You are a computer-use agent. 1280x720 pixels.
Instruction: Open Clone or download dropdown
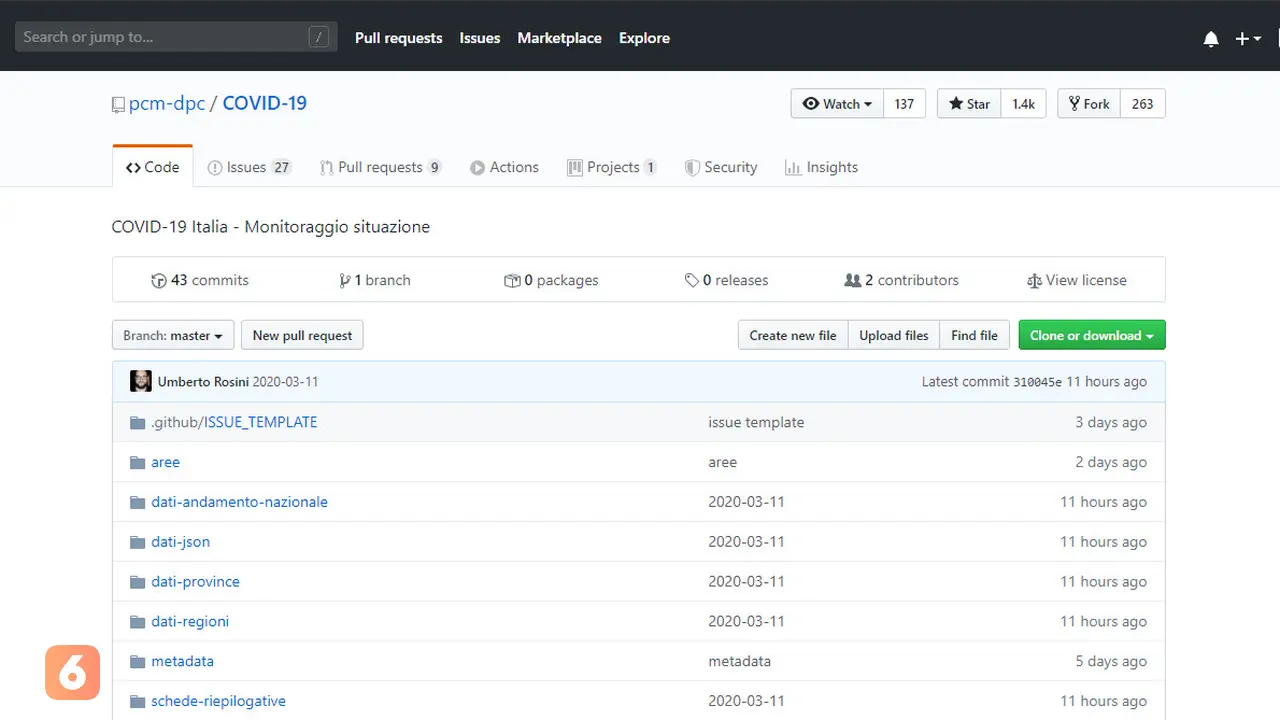tap(1092, 335)
